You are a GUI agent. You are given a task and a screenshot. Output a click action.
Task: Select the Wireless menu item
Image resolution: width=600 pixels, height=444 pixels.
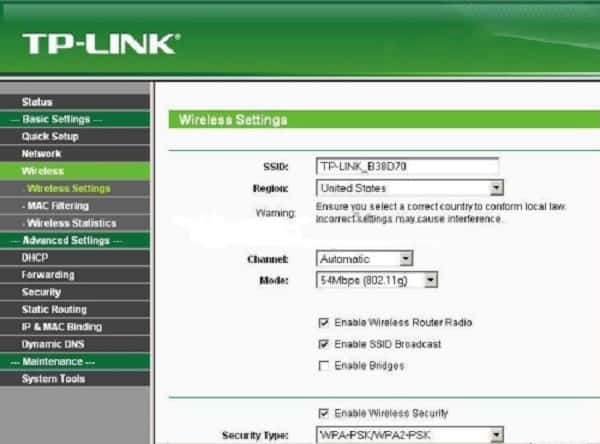pyautogui.click(x=75, y=171)
